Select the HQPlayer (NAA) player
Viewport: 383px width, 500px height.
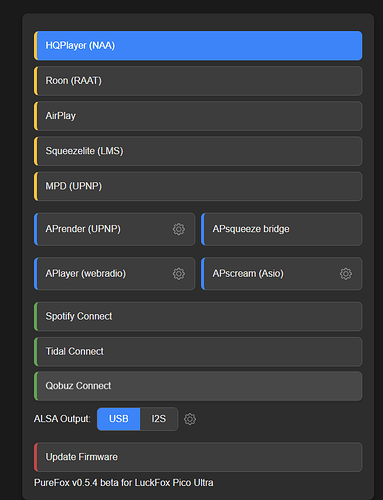tap(198, 46)
